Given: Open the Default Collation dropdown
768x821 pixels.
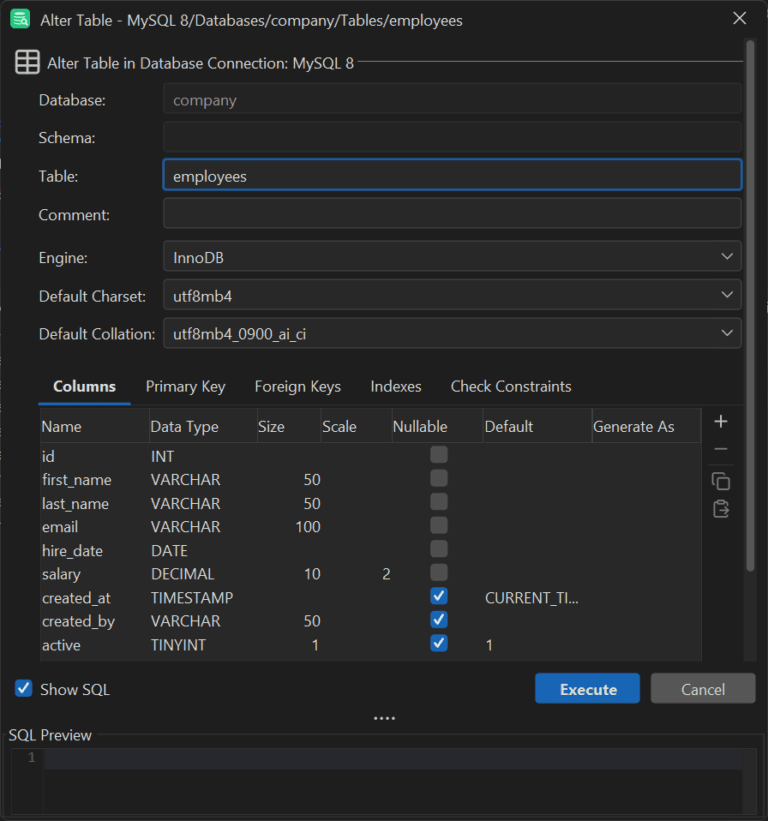Looking at the screenshot, I should [728, 332].
